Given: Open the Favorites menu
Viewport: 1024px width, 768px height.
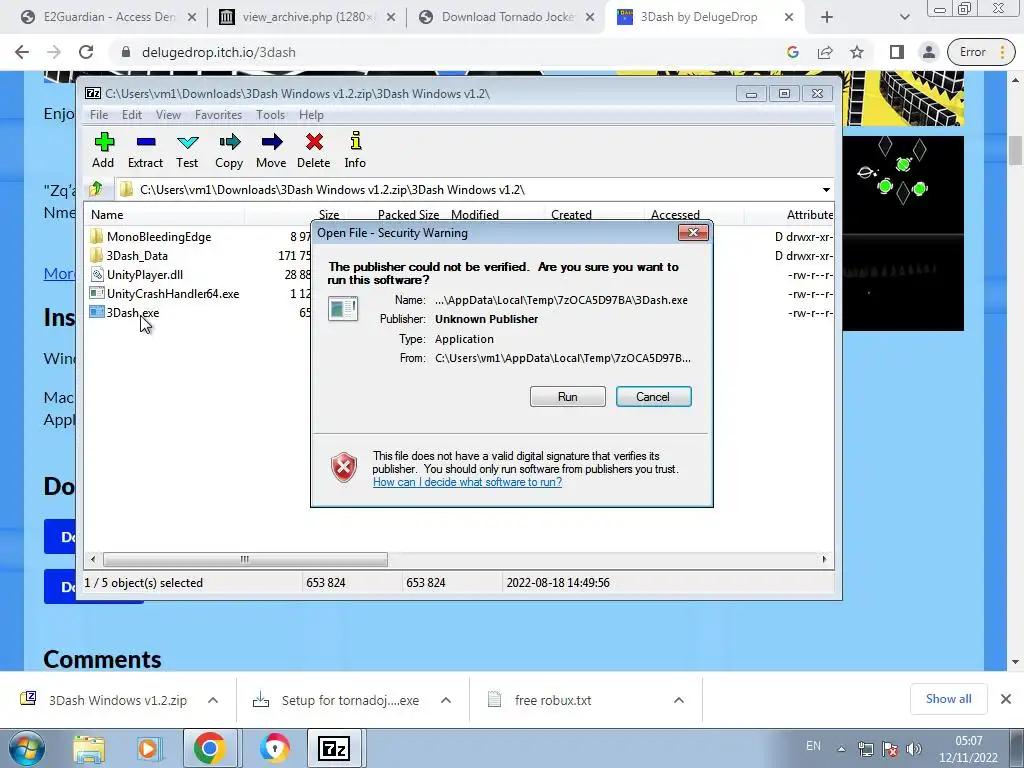Looking at the screenshot, I should [218, 115].
